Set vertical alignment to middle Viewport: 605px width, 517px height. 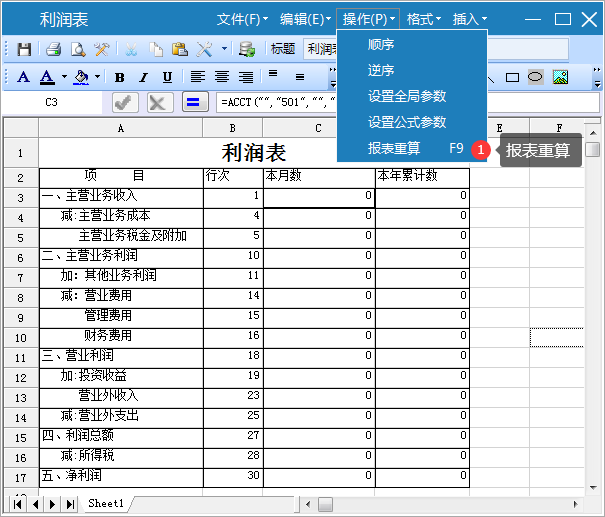pos(300,77)
